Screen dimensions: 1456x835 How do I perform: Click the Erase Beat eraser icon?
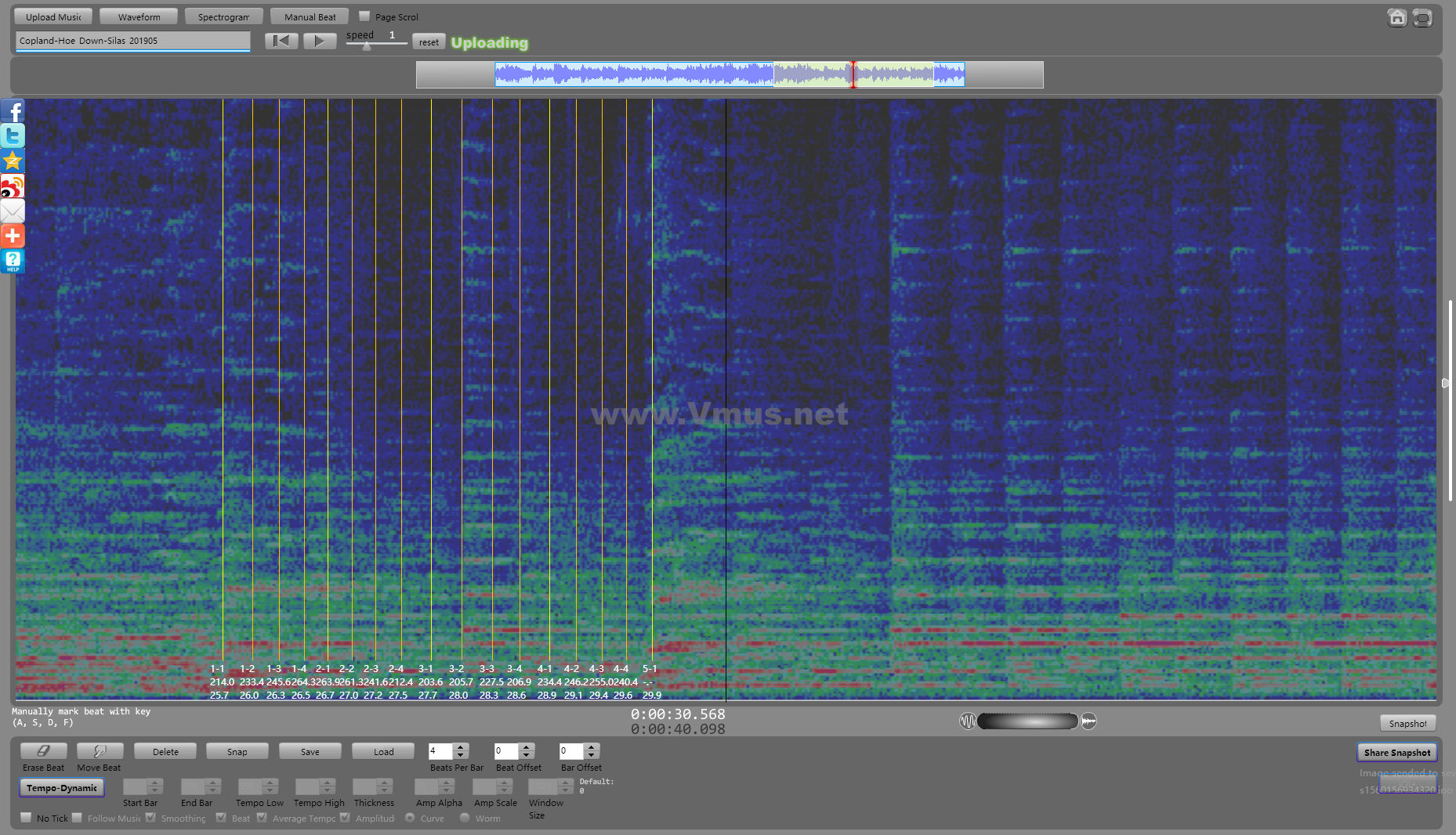(43, 751)
